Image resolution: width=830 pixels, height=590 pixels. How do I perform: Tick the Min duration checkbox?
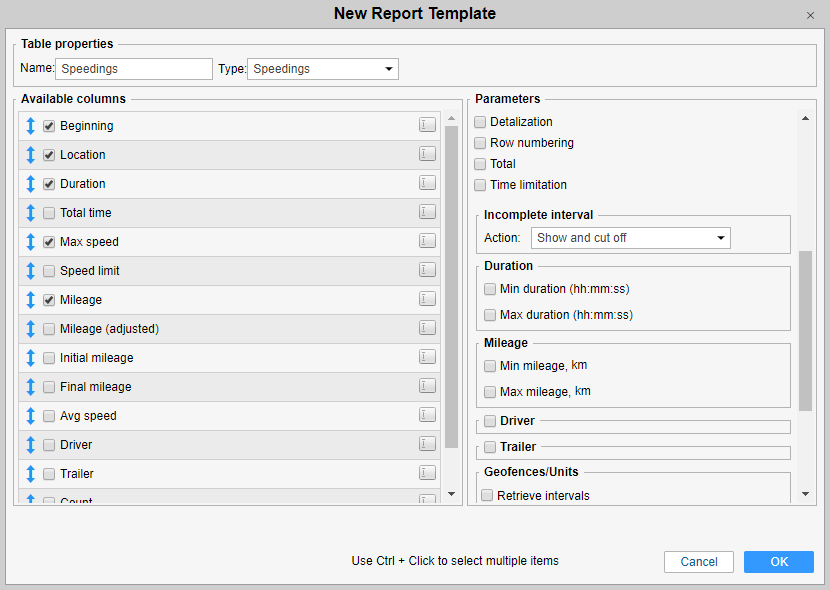point(490,289)
